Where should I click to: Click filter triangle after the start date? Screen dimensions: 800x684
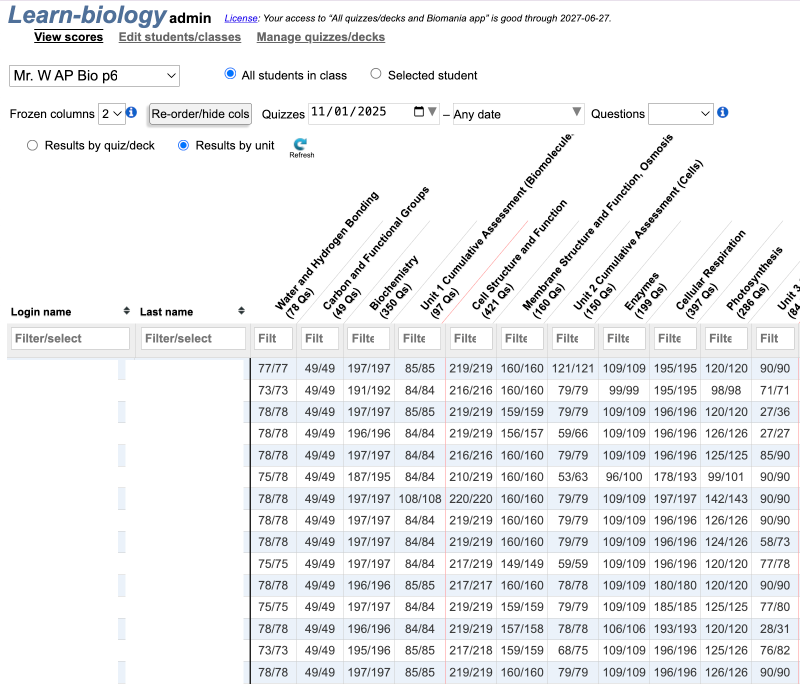click(433, 113)
